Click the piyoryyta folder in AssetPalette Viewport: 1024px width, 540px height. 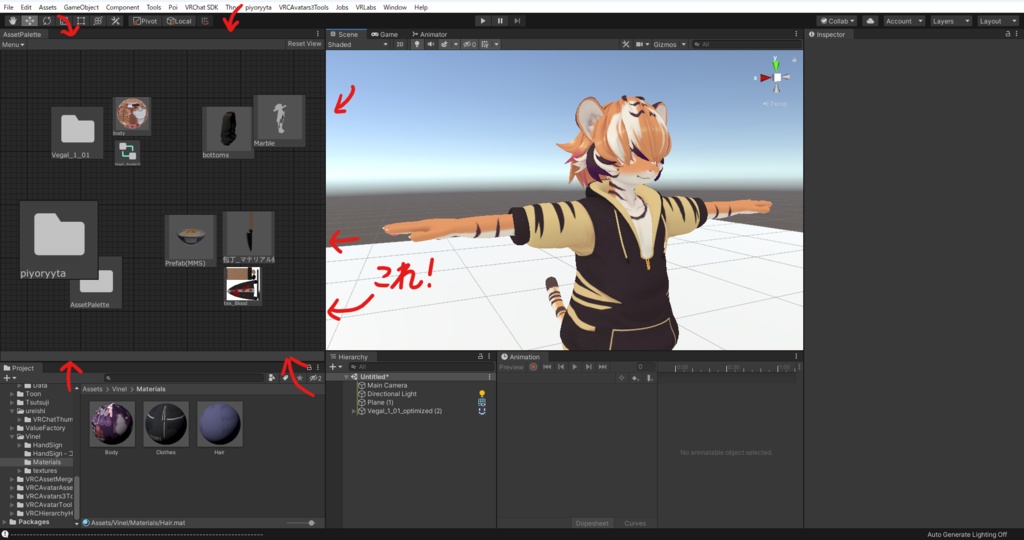click(59, 240)
